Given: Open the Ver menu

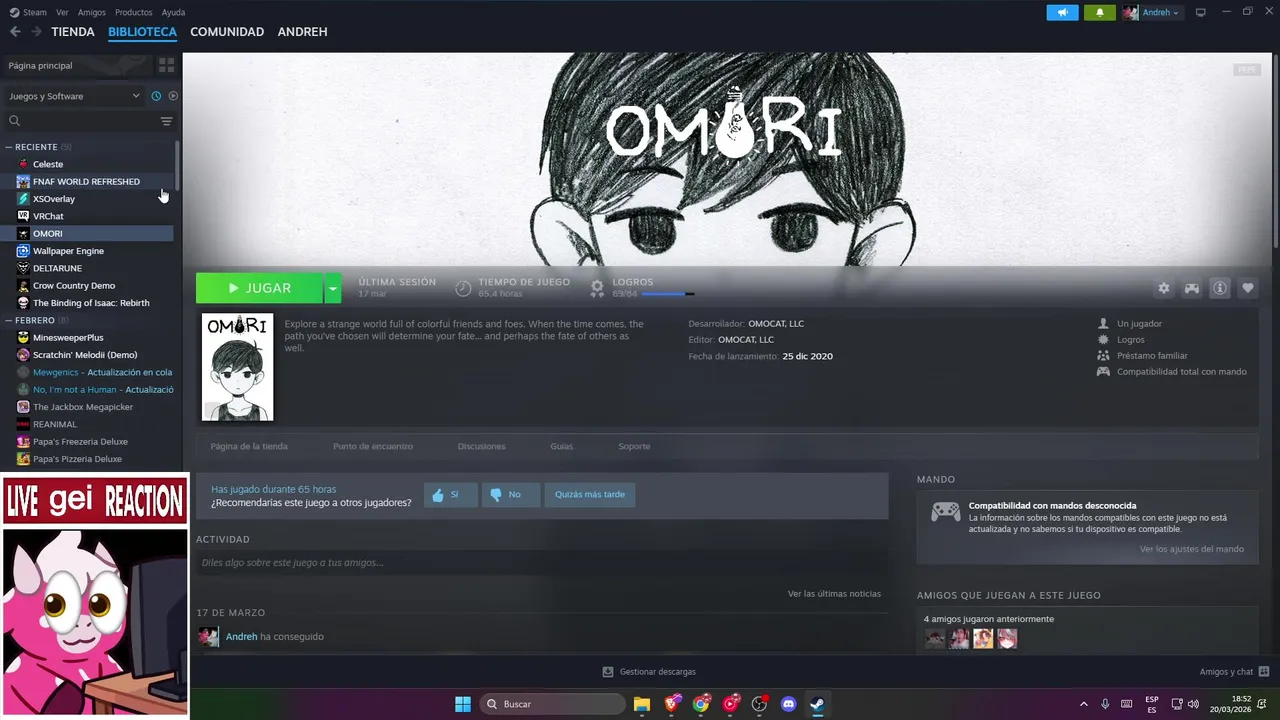Looking at the screenshot, I should point(62,12).
